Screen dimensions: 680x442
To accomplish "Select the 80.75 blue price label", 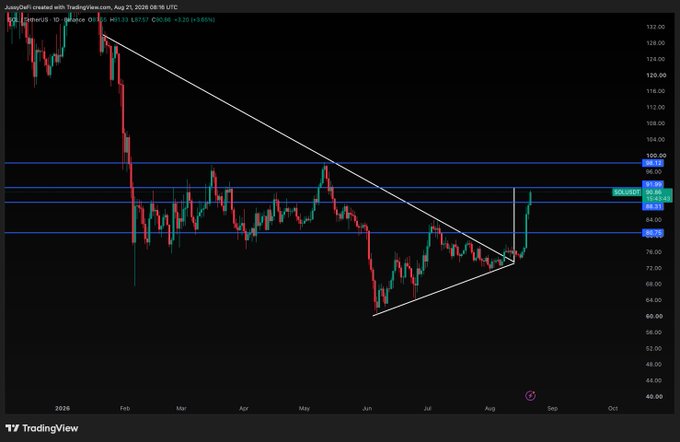I will coord(654,233).
